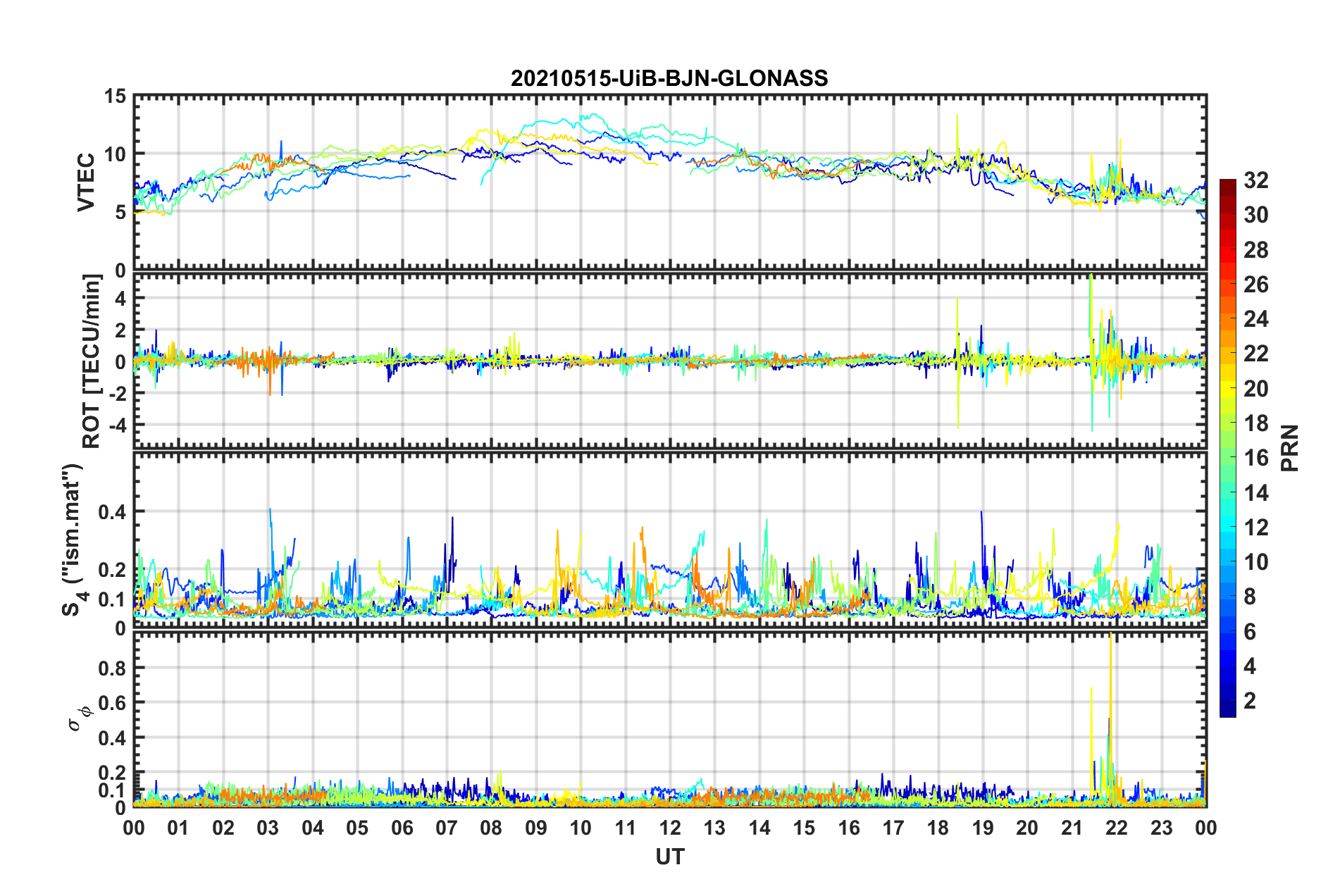The image size is (1340, 896).
Task: Click colorbar tick label 32
Action: point(1255,180)
